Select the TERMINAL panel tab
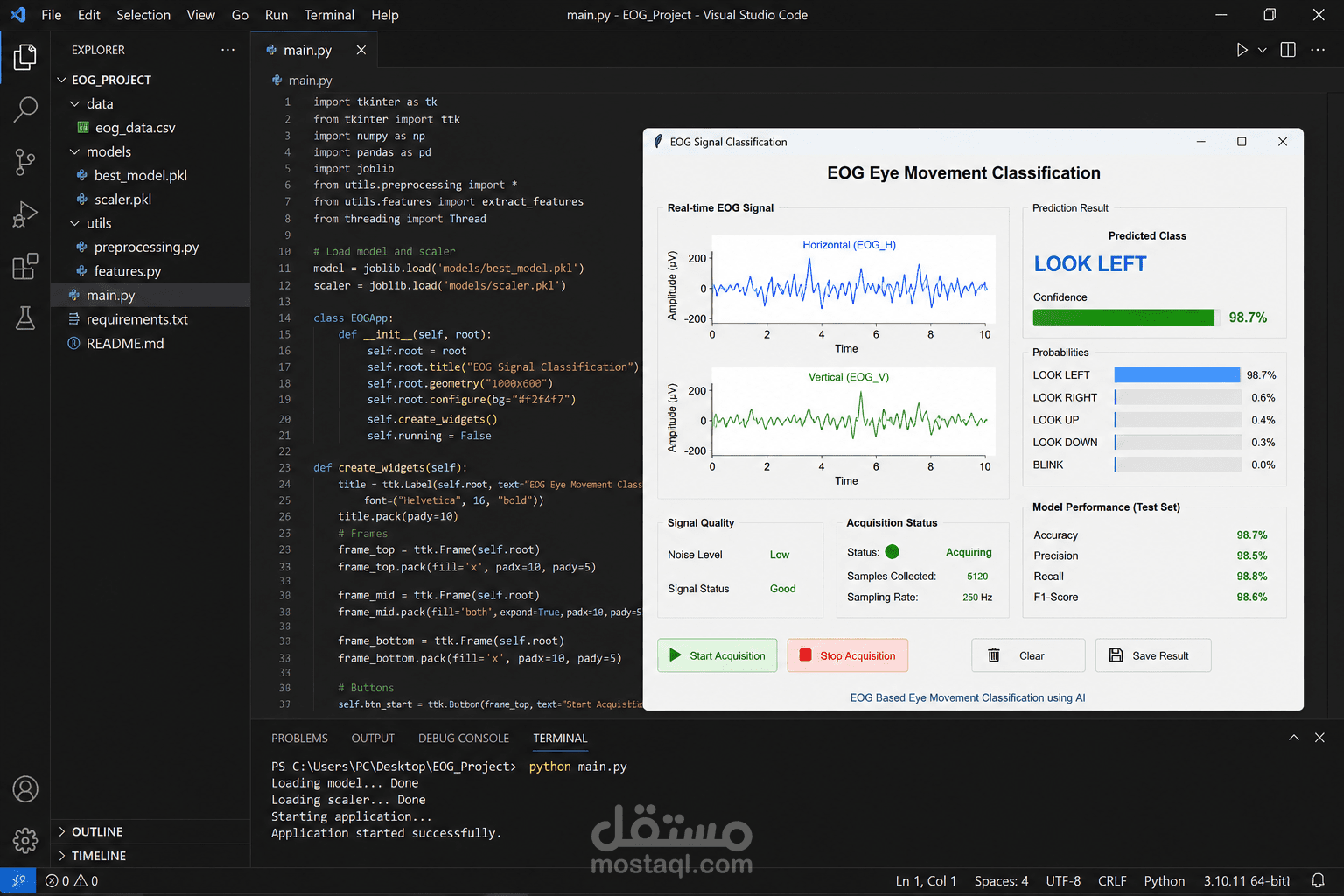This screenshot has height=896, width=1344. point(560,738)
